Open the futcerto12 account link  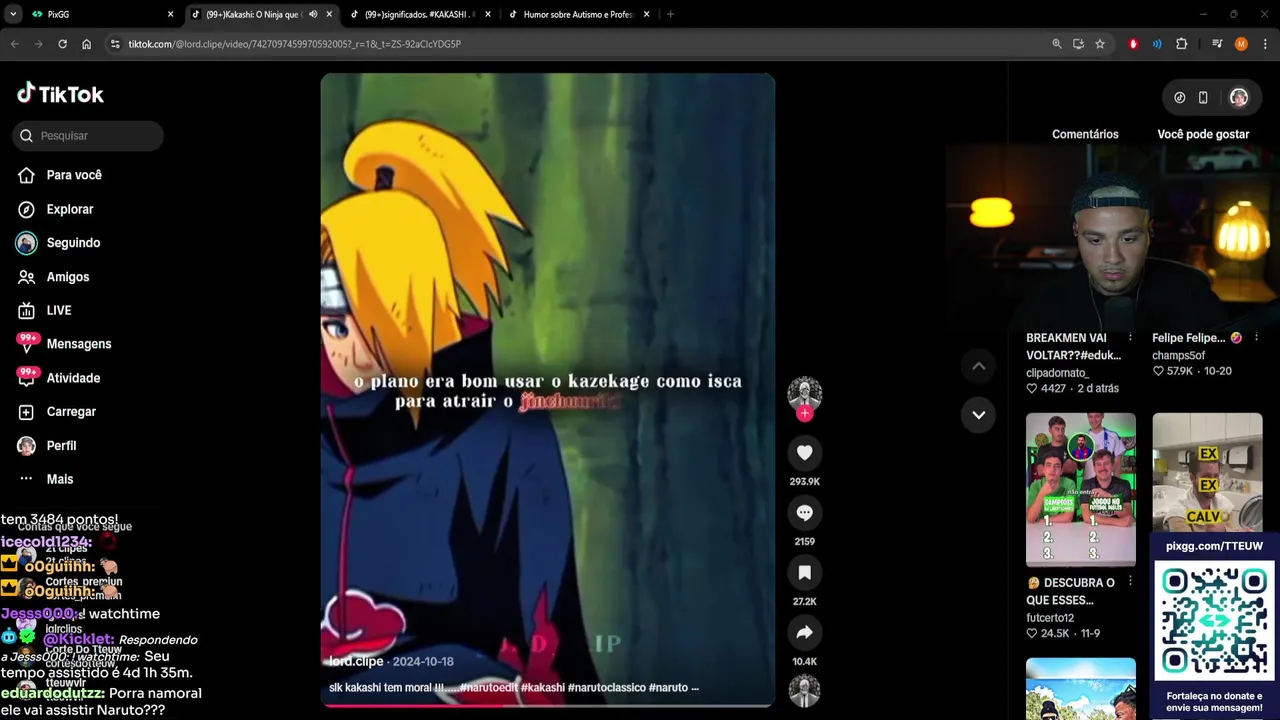click(x=1049, y=618)
